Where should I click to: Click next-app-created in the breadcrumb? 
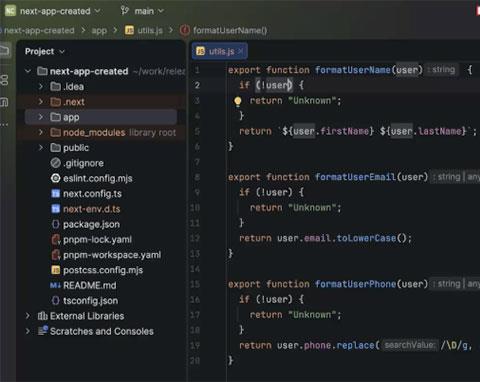click(x=39, y=30)
